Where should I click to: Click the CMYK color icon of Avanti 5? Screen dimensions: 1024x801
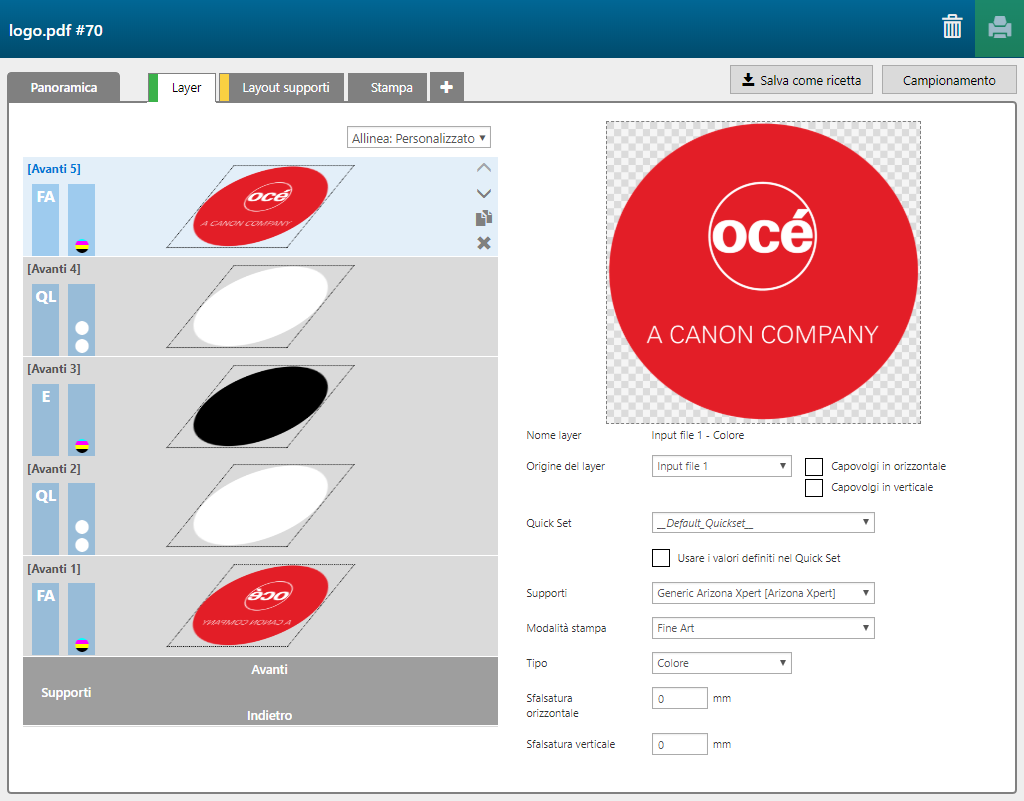click(82, 246)
